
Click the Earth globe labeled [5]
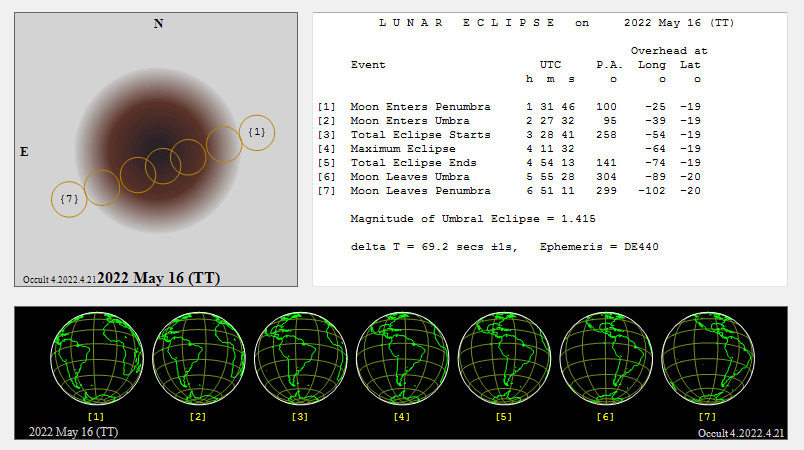click(x=504, y=358)
